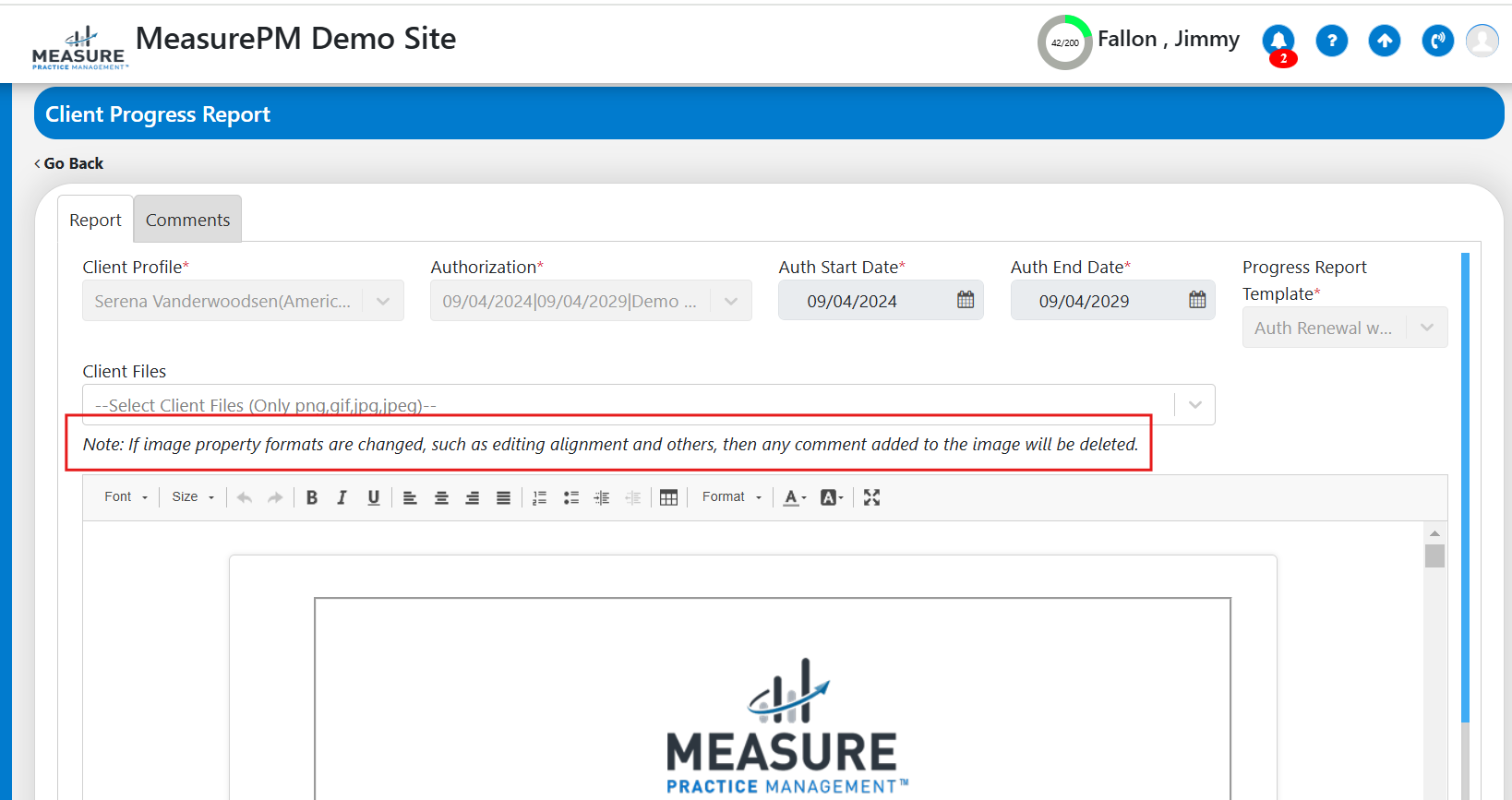The height and width of the screenshot is (800, 1512).
Task: Click the help question mark icon
Action: coord(1331,41)
